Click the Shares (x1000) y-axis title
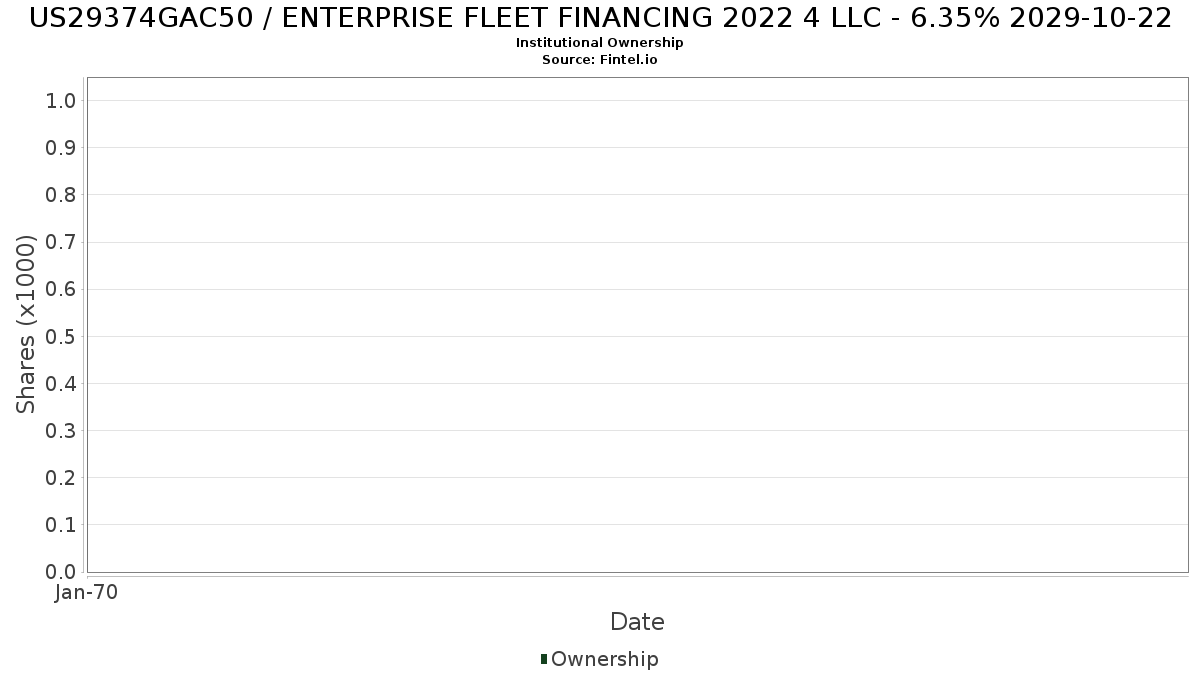 tap(26, 324)
